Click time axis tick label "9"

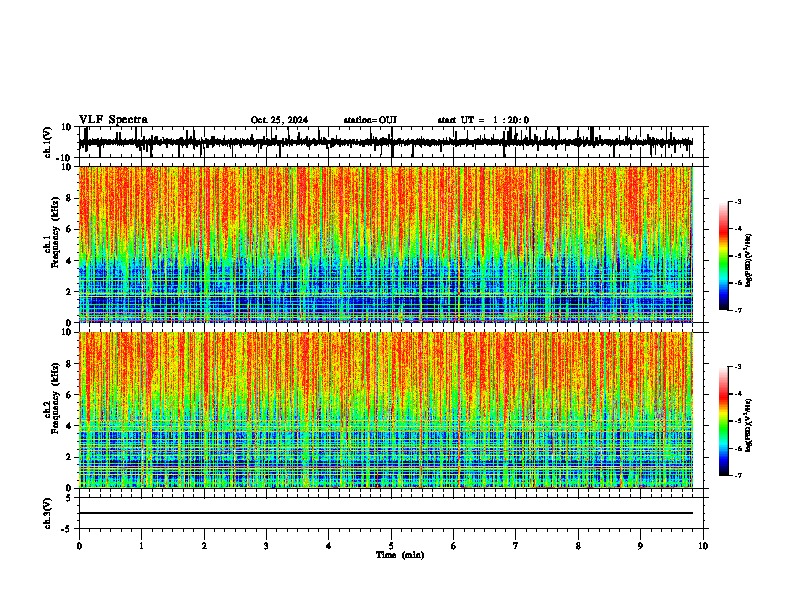pyautogui.click(x=640, y=545)
